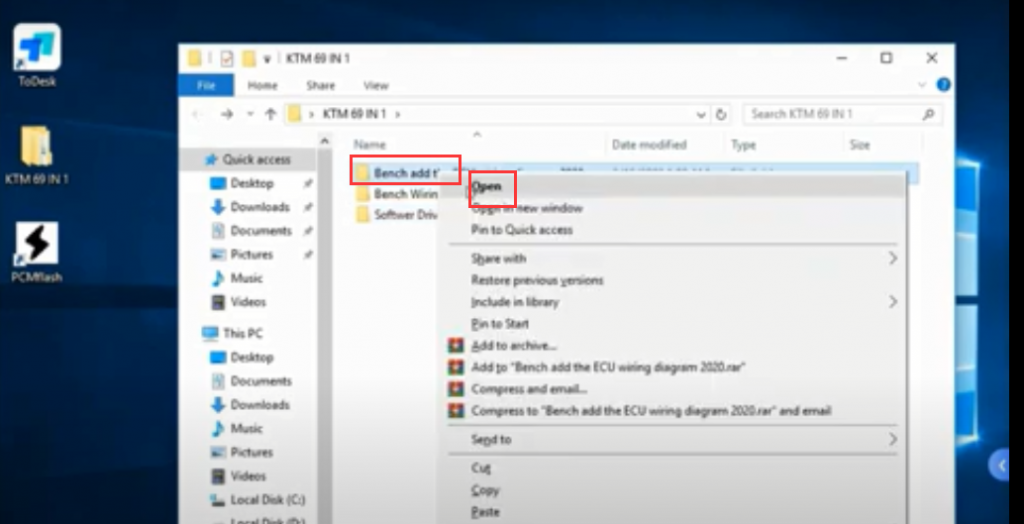Click the Downloads icon under Quick access

pyautogui.click(x=217, y=207)
